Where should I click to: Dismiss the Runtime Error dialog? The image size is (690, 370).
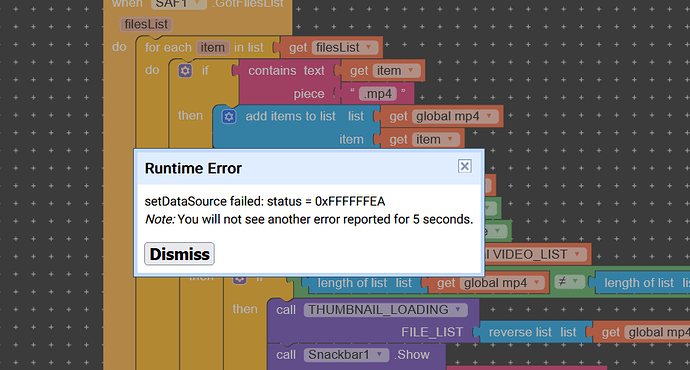pyautogui.click(x=180, y=254)
